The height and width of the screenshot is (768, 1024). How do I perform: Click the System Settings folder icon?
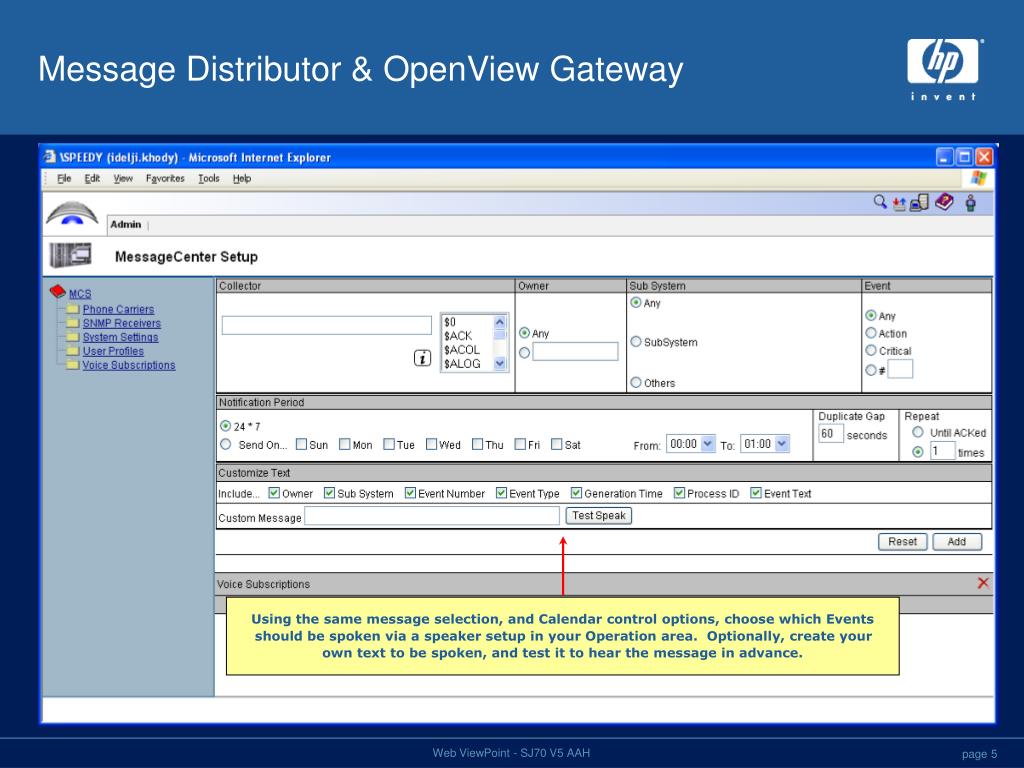[73, 337]
